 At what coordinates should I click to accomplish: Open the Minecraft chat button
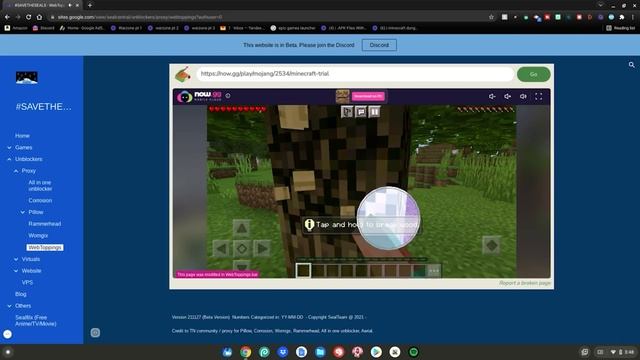coord(361,111)
